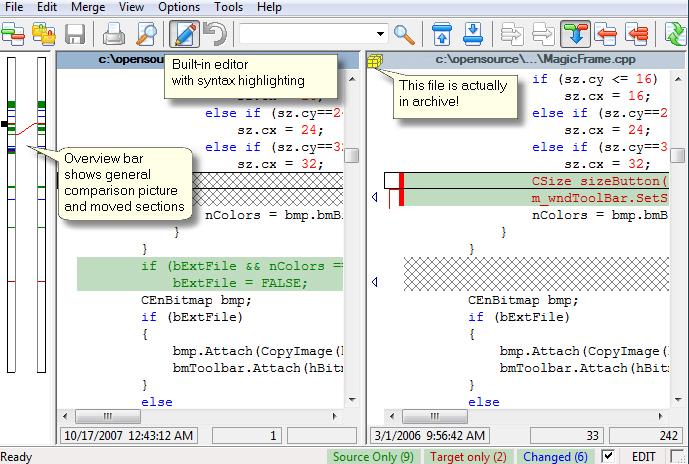This screenshot has width=689, height=464.
Task: Click right pane vertical scrollbar up arrow
Action: 678,79
